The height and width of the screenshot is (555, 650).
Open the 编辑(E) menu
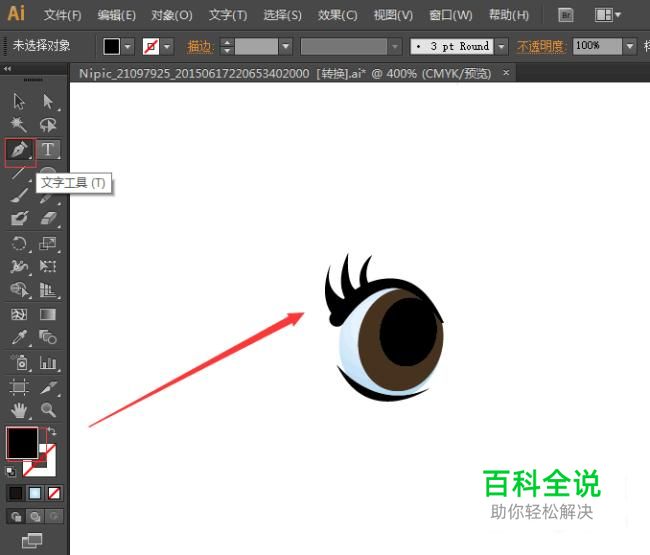click(x=116, y=15)
